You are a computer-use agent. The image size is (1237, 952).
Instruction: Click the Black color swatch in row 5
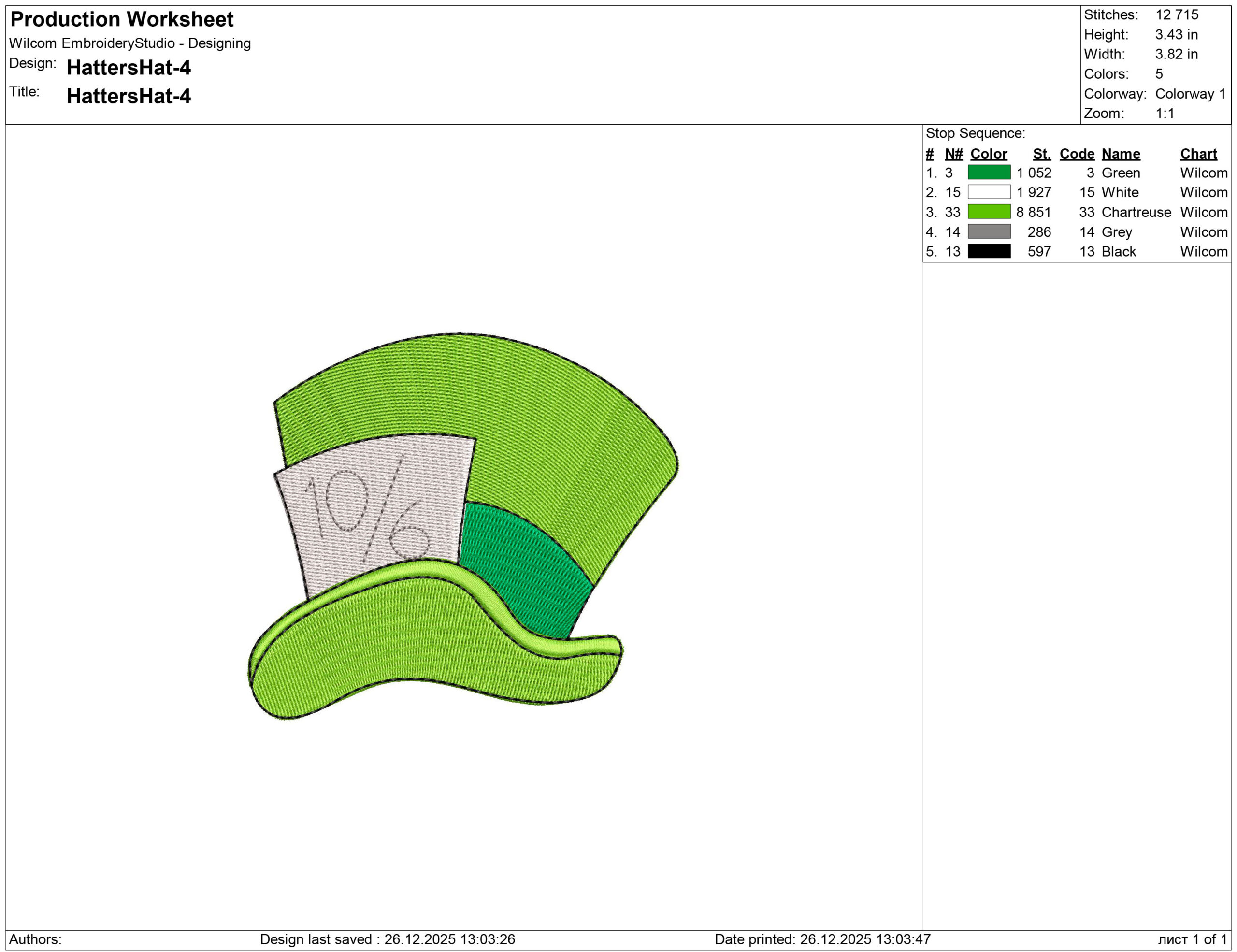point(989,251)
